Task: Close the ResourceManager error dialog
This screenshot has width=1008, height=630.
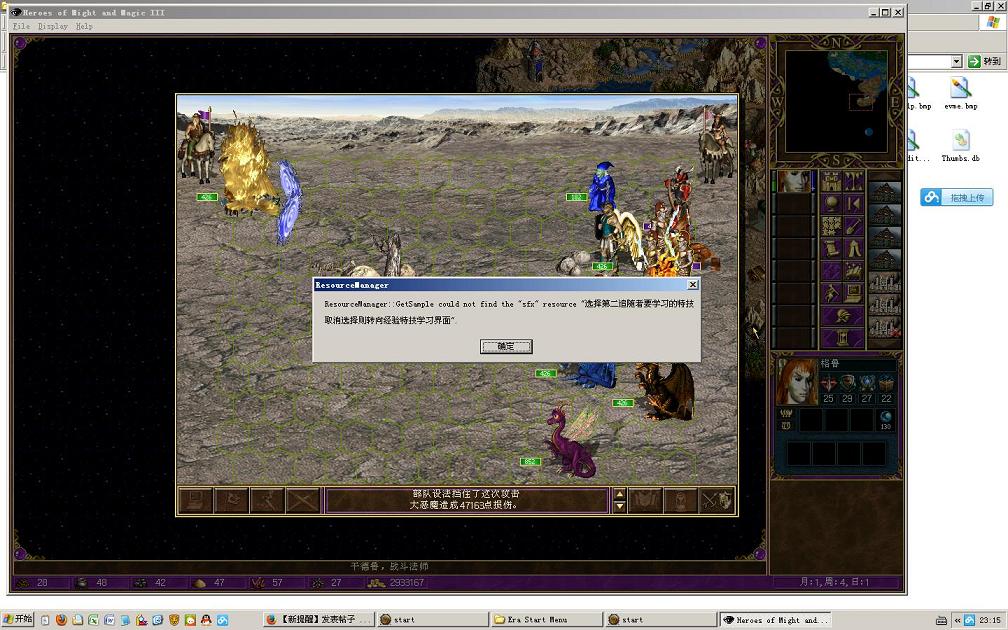Action: coord(692,284)
